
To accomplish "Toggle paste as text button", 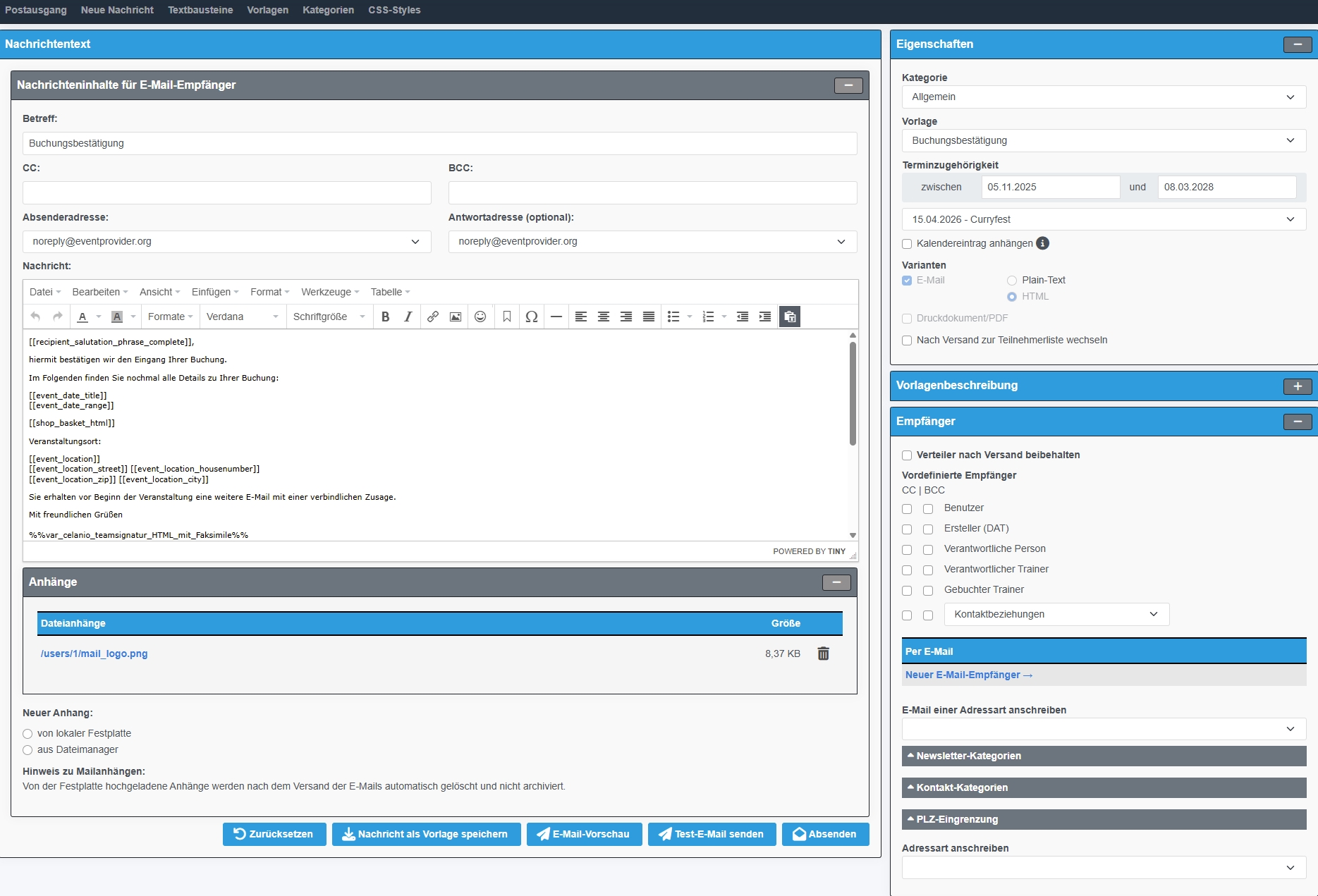I will tap(790, 317).
